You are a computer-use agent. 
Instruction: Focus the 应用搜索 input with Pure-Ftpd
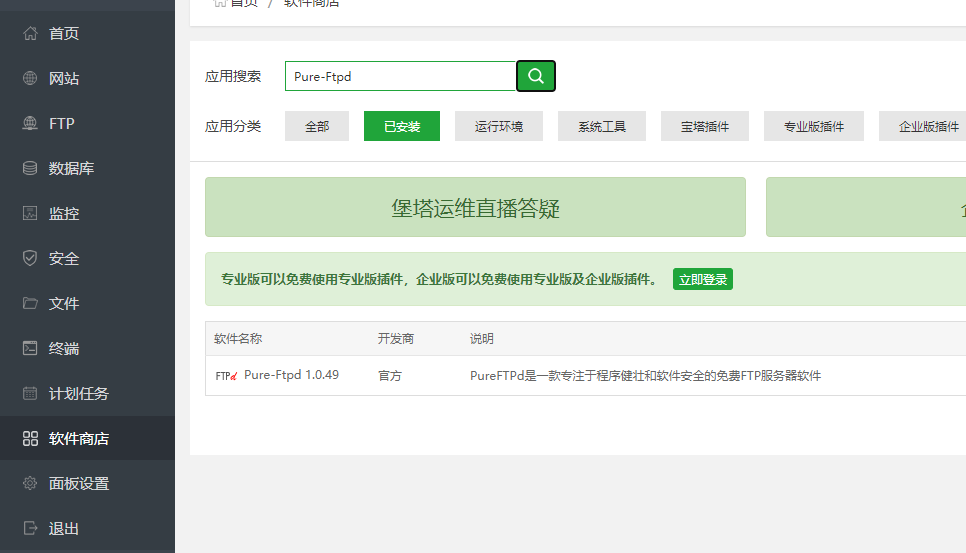tap(400, 76)
